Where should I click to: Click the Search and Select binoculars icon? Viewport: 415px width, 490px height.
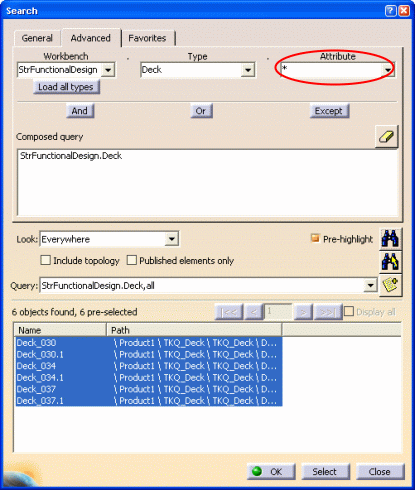click(x=390, y=262)
